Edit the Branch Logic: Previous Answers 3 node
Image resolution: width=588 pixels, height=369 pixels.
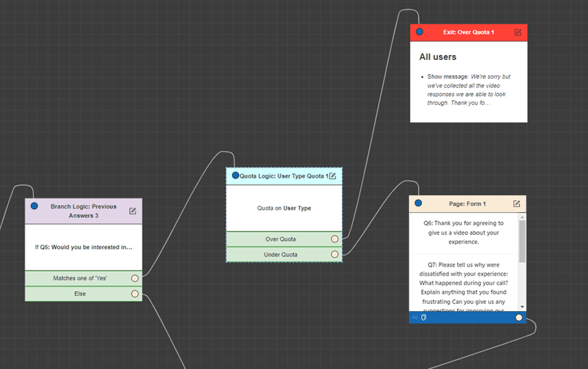pos(132,211)
